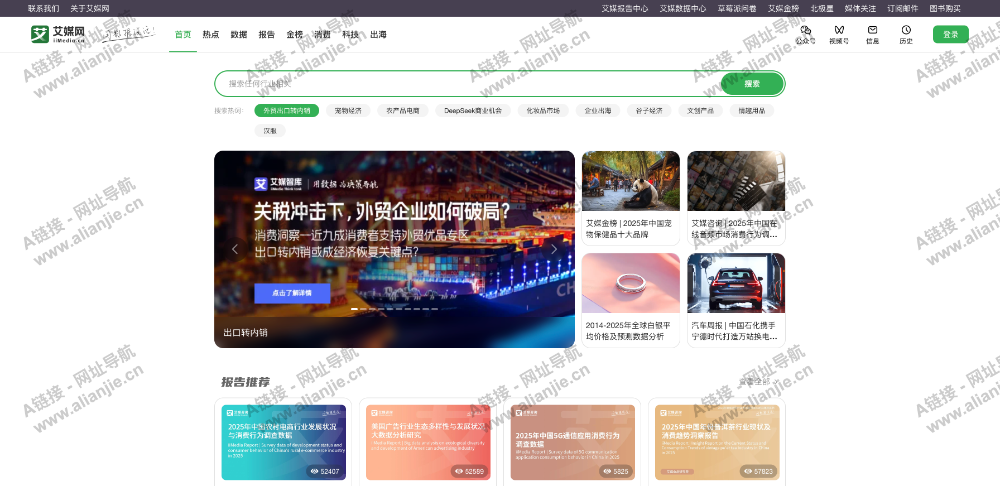Viewport: 1000px width, 486px height.
Task: Open 汽车周报 中国石化携手宁德时代 article title
Action: pyautogui.click(x=735, y=331)
